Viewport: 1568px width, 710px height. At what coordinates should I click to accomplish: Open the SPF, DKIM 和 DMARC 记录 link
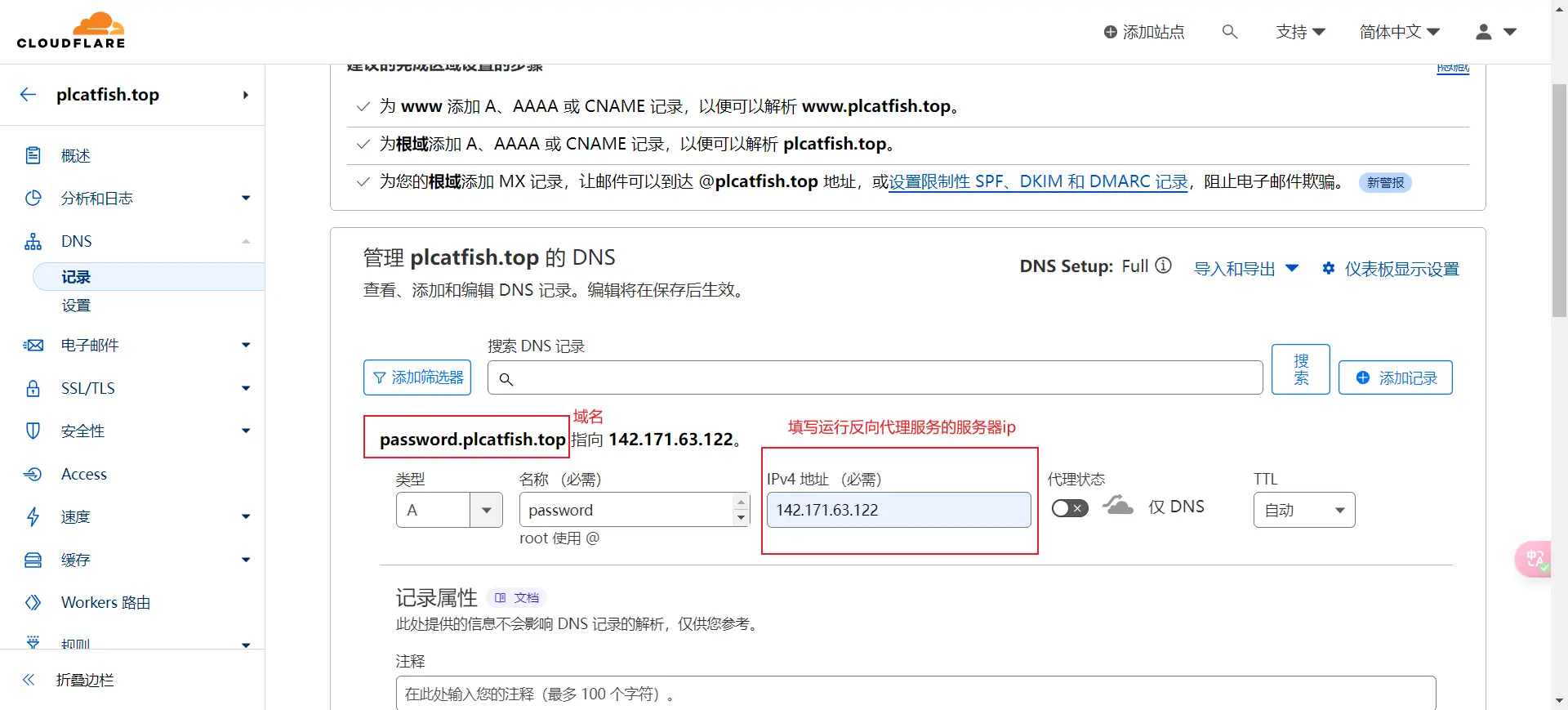[x=1038, y=181]
